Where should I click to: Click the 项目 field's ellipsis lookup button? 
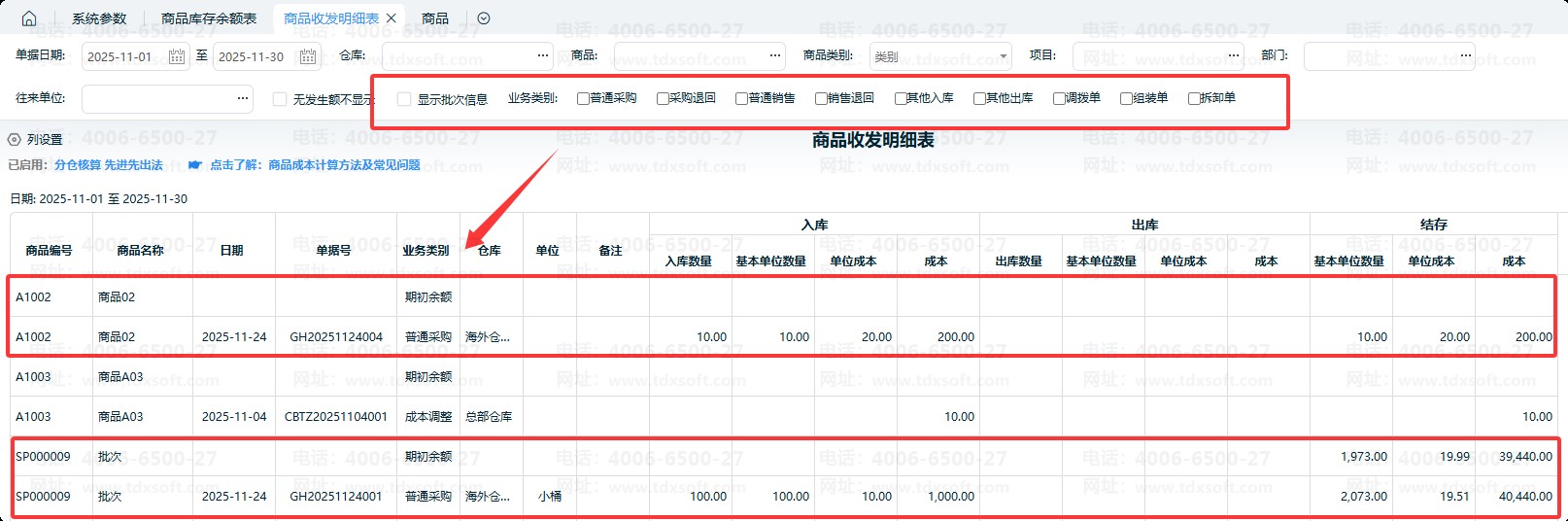point(1234,55)
